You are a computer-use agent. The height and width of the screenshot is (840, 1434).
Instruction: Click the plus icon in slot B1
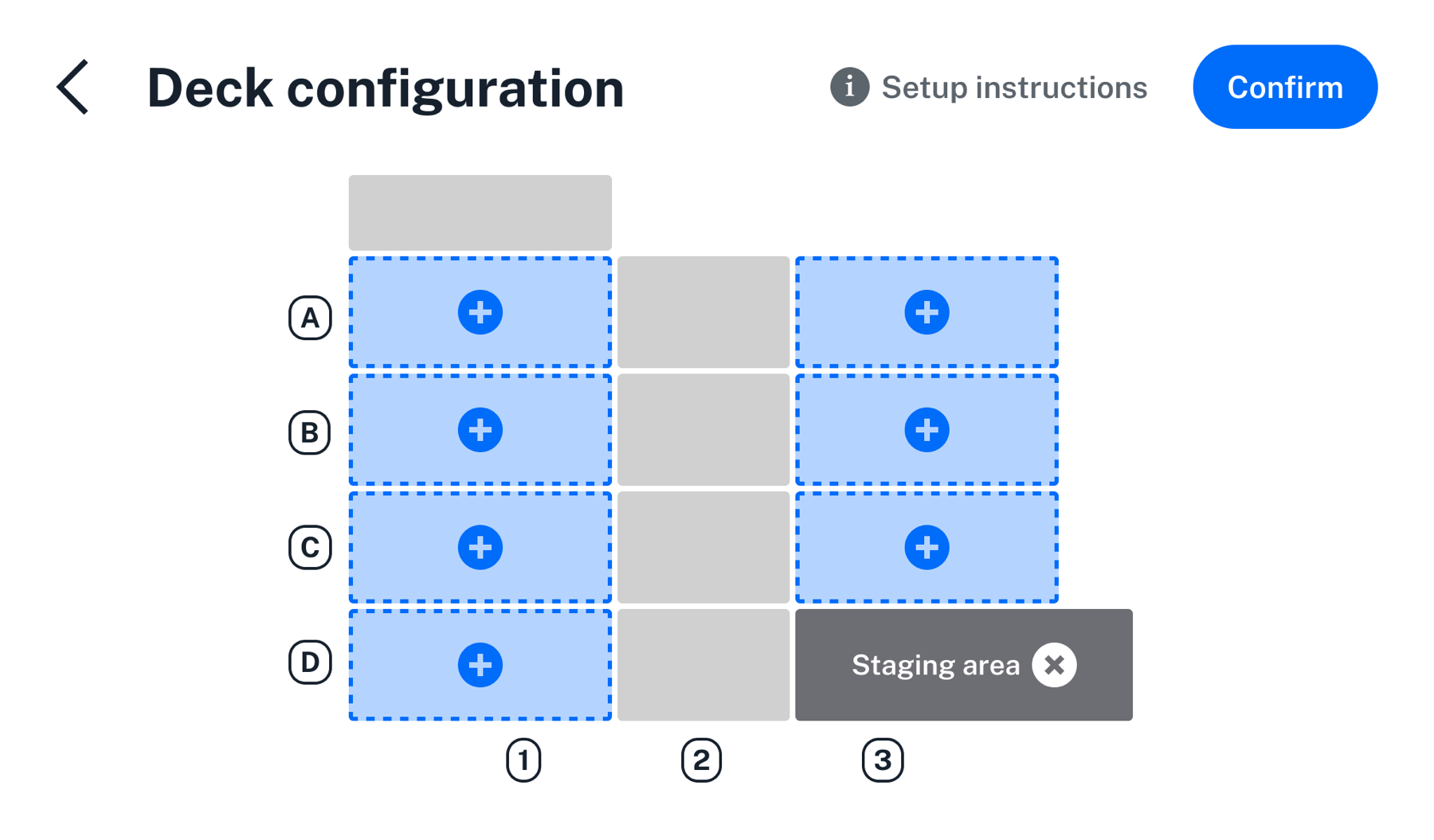click(x=480, y=429)
